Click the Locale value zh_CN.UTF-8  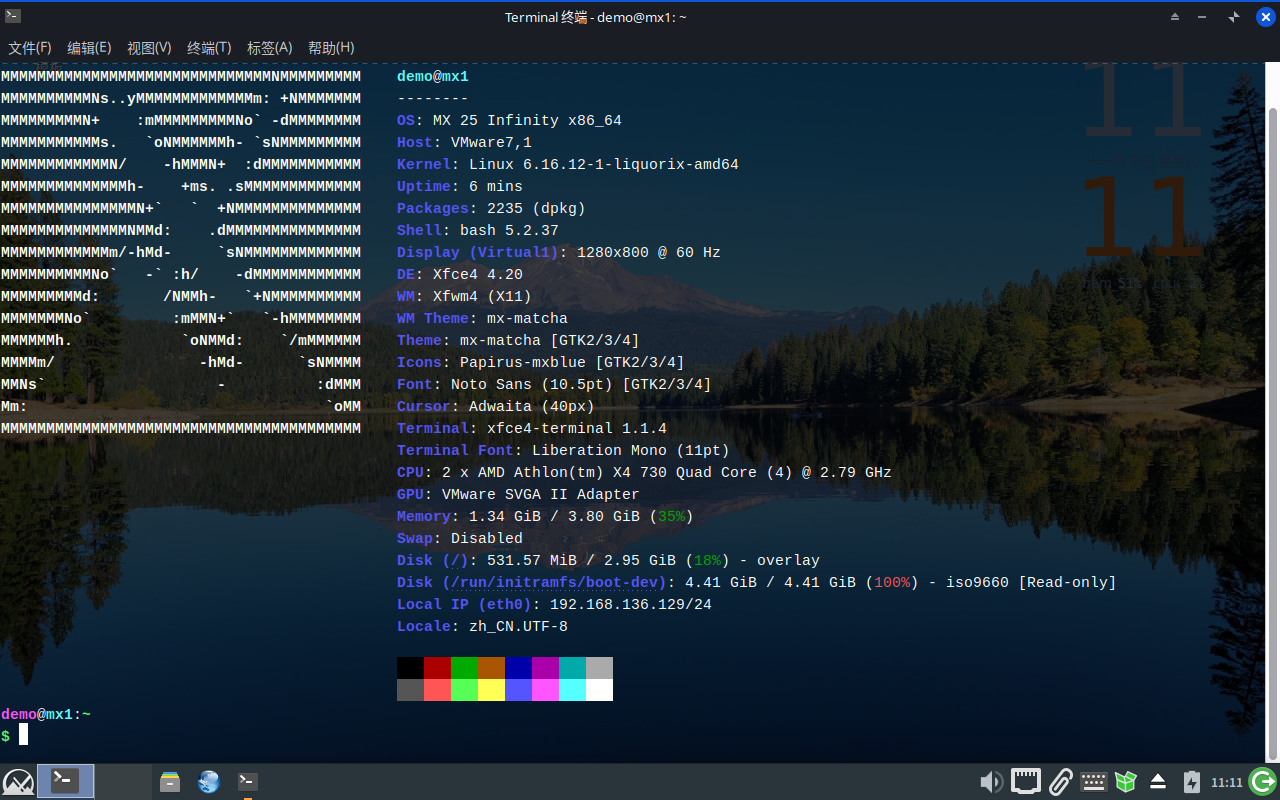coord(518,626)
